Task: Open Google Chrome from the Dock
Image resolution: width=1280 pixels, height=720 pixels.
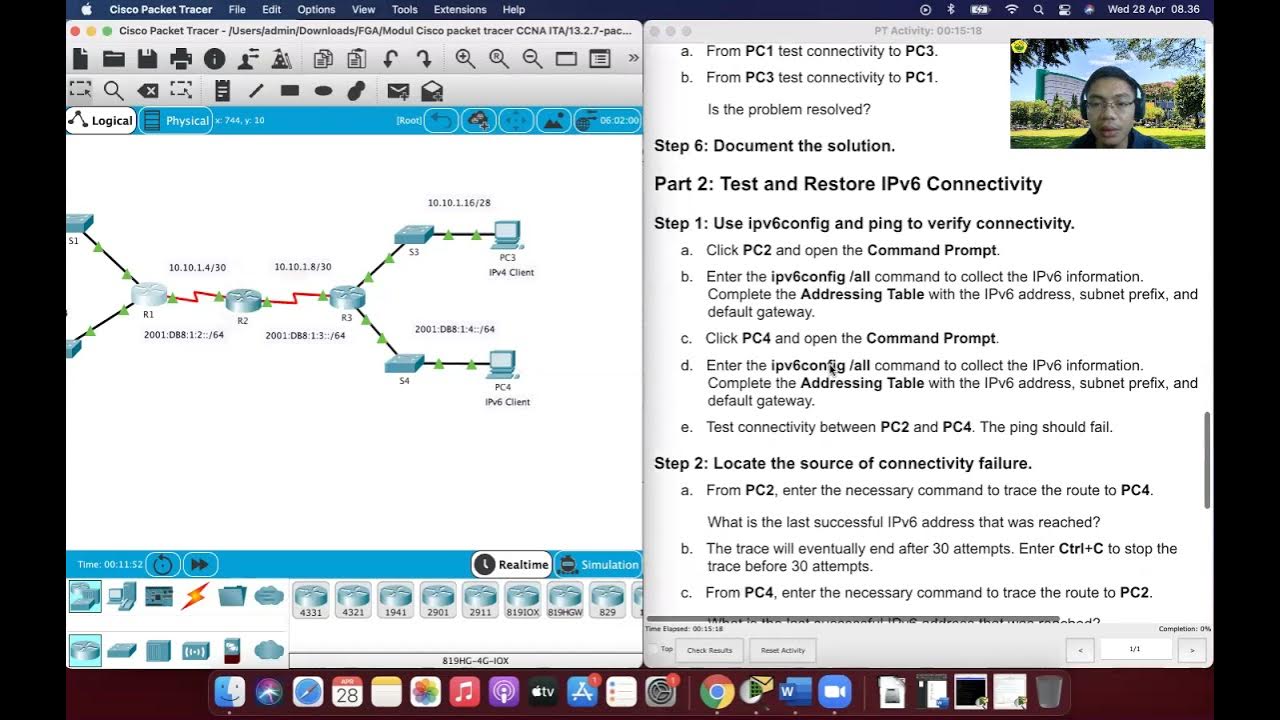Action: [x=716, y=692]
